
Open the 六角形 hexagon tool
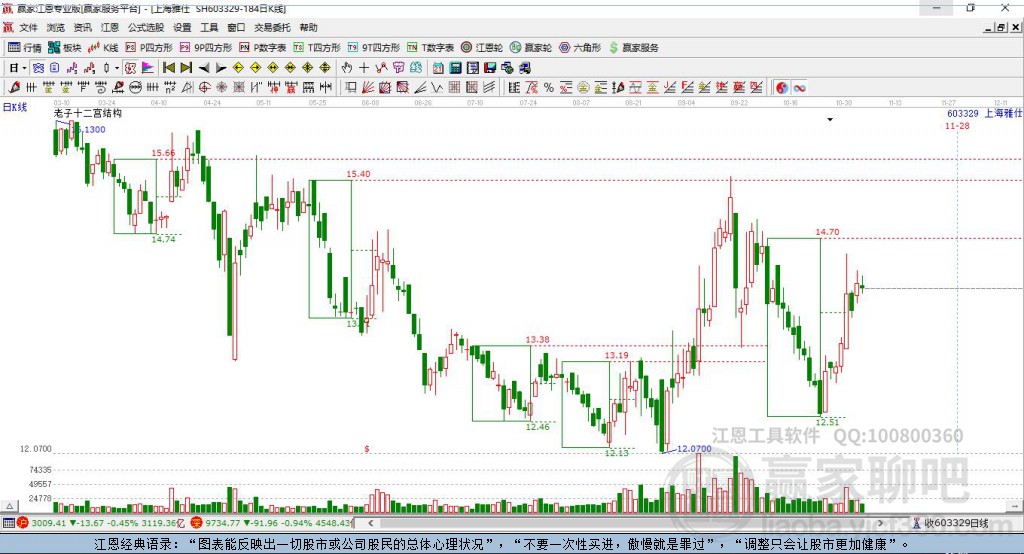click(580, 48)
